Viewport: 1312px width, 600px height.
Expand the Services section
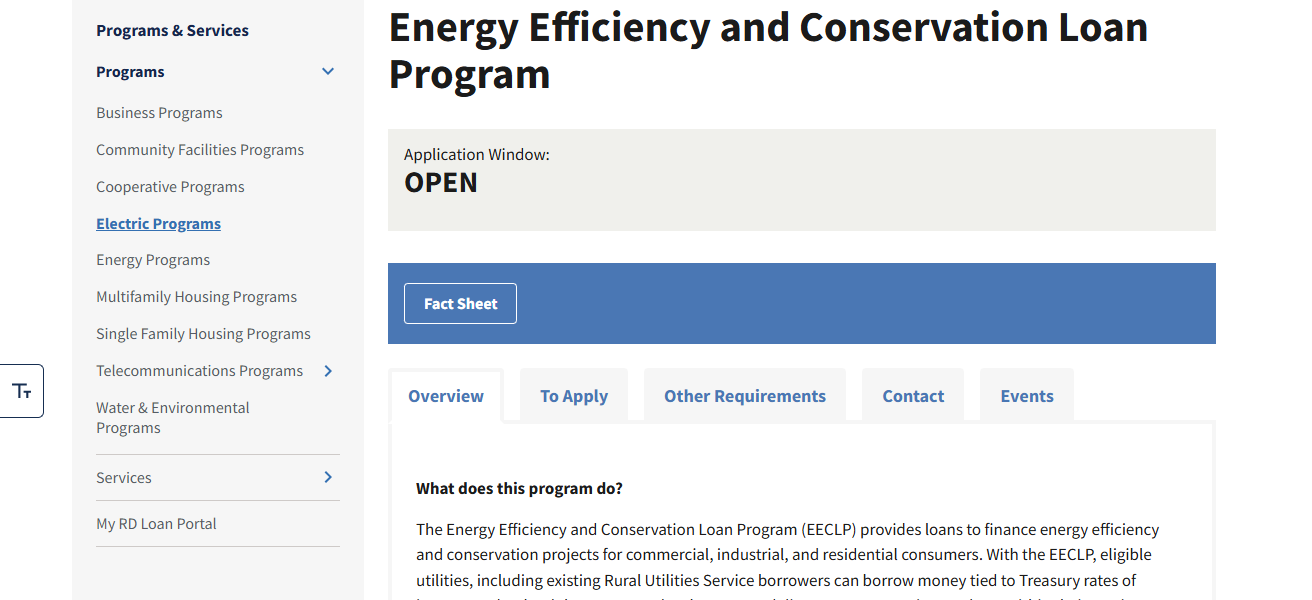coord(327,477)
